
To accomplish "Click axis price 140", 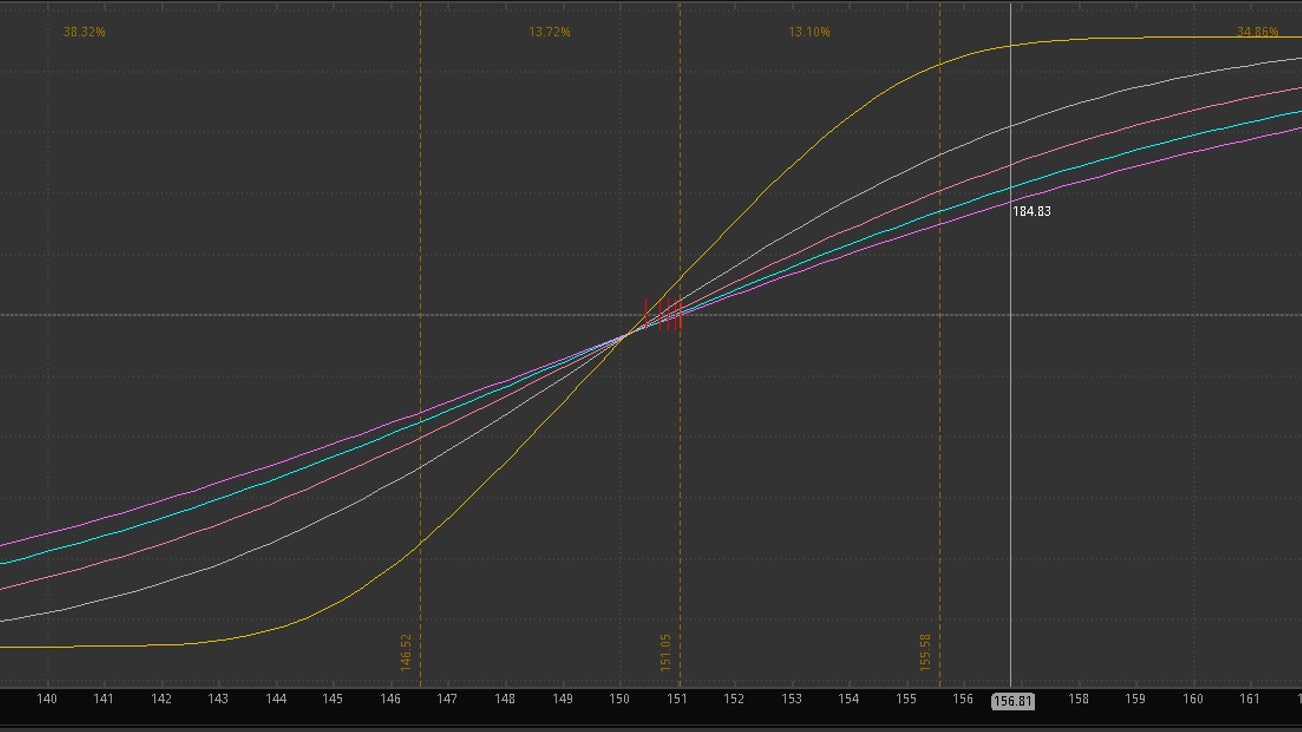I will click(x=47, y=699).
